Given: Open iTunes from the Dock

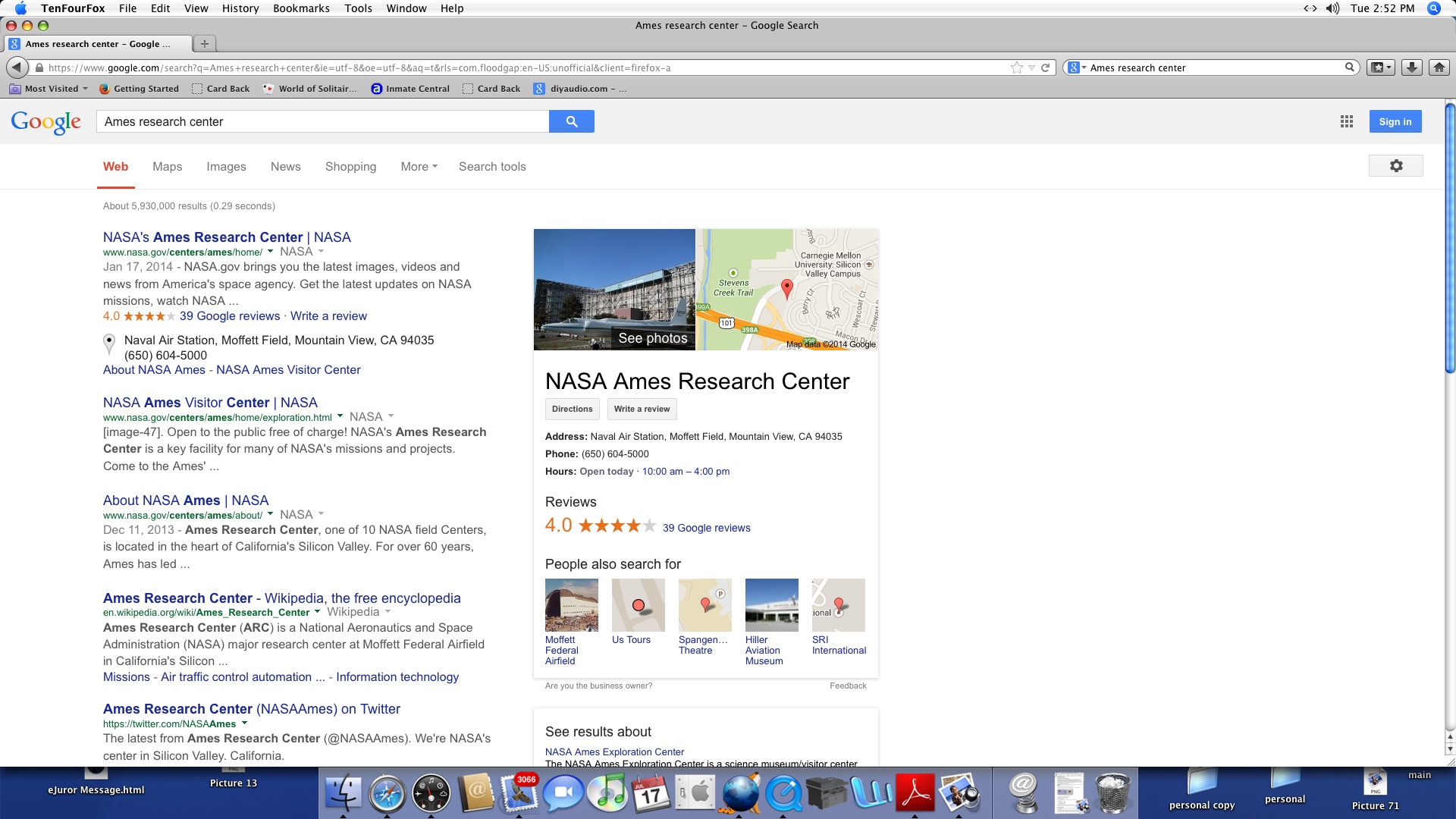Looking at the screenshot, I should click(607, 793).
